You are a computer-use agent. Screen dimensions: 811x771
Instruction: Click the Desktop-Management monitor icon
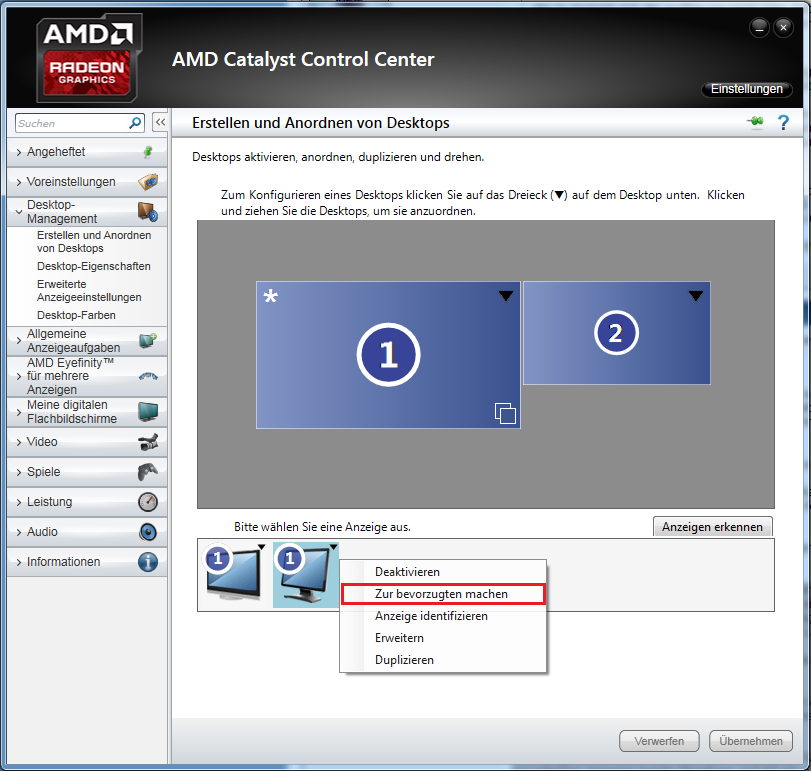[x=148, y=212]
